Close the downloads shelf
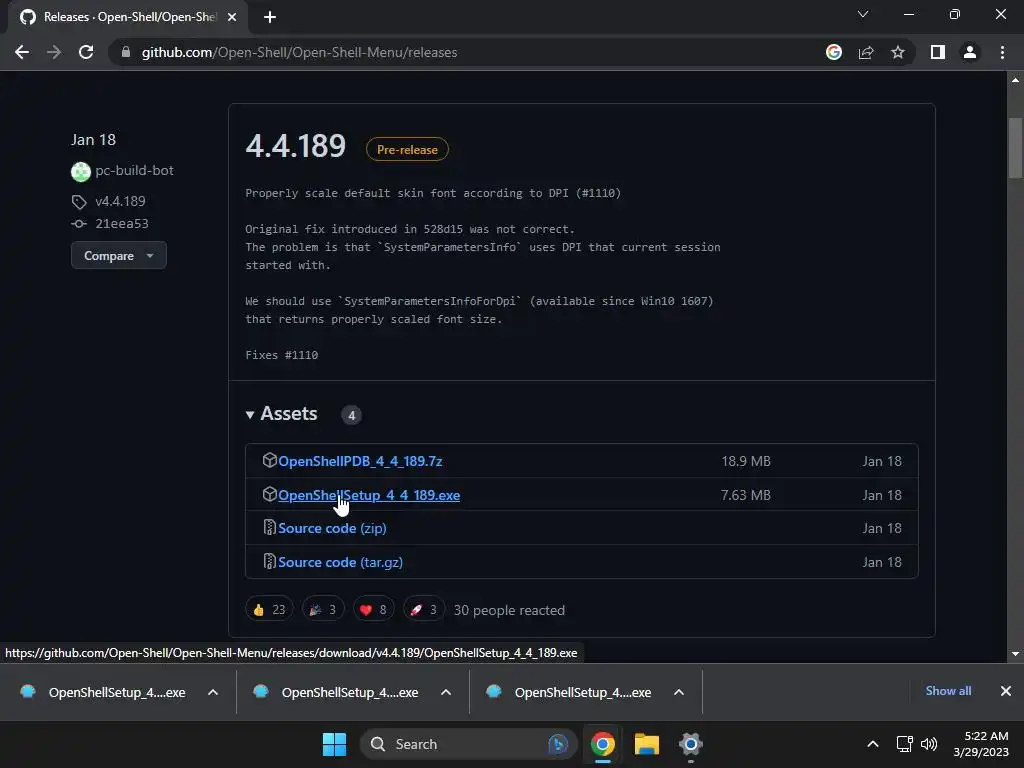The image size is (1024, 768). [1006, 691]
